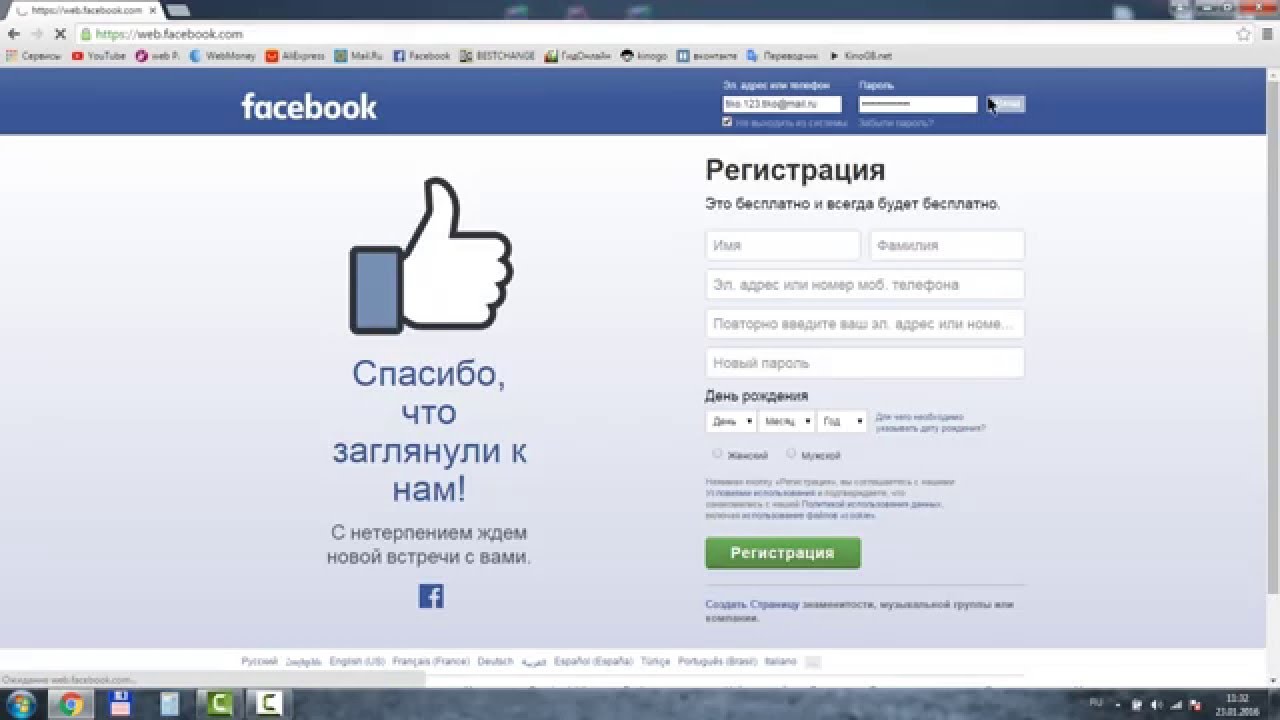Open the Год birthday dropdown
The image size is (1280, 720).
point(842,422)
